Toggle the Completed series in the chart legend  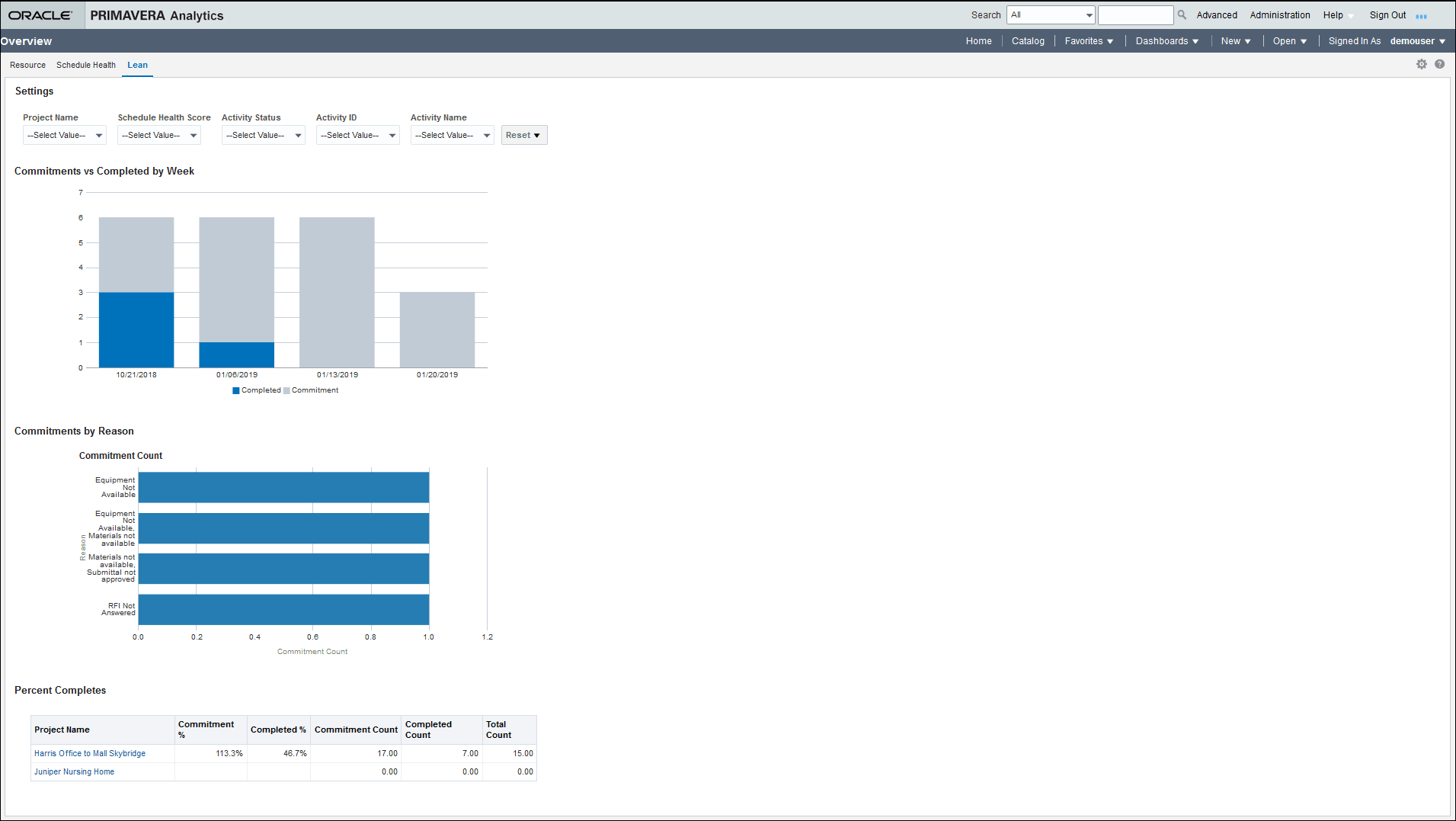(x=257, y=390)
